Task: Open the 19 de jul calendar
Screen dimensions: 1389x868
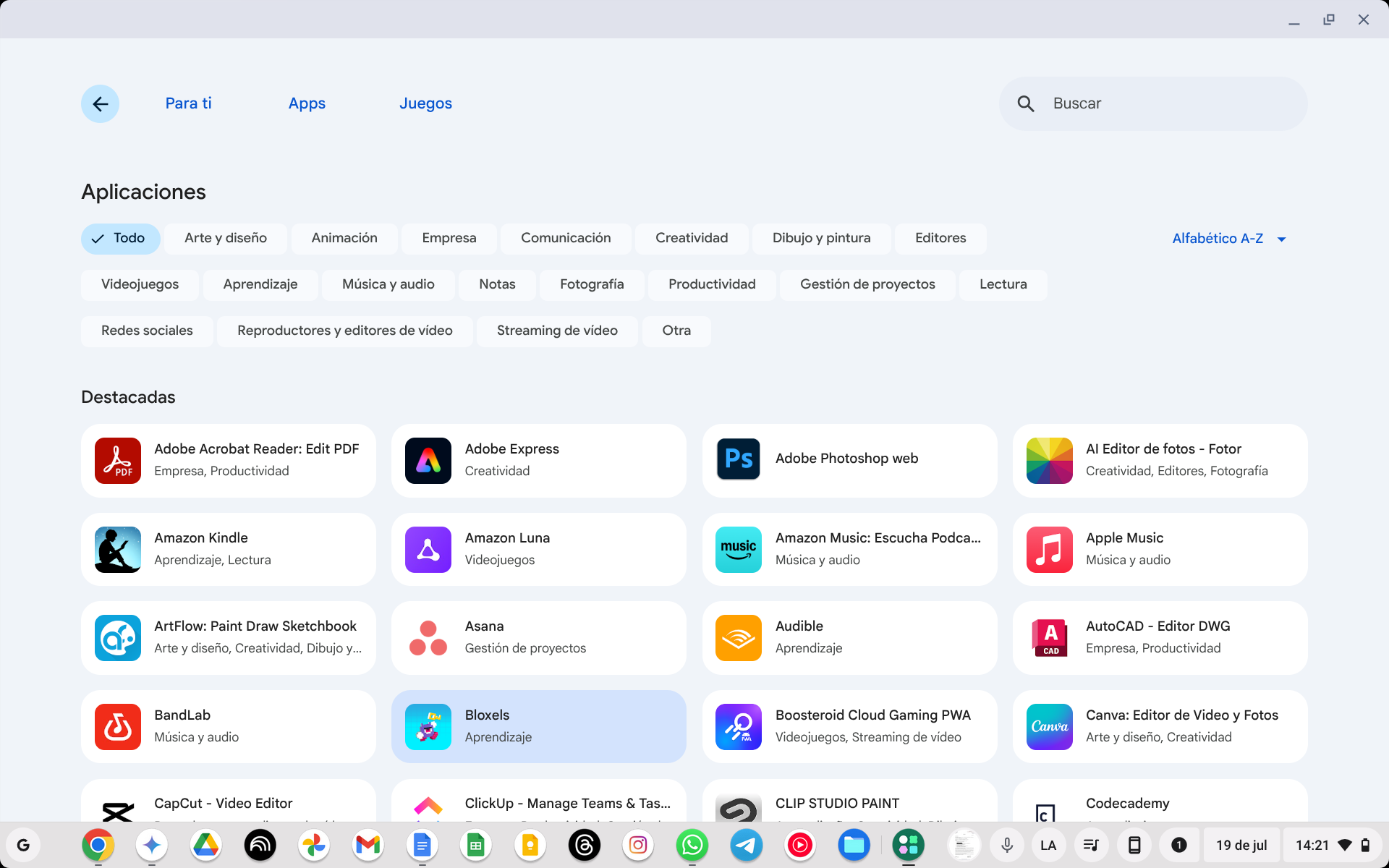Action: pyautogui.click(x=1241, y=845)
